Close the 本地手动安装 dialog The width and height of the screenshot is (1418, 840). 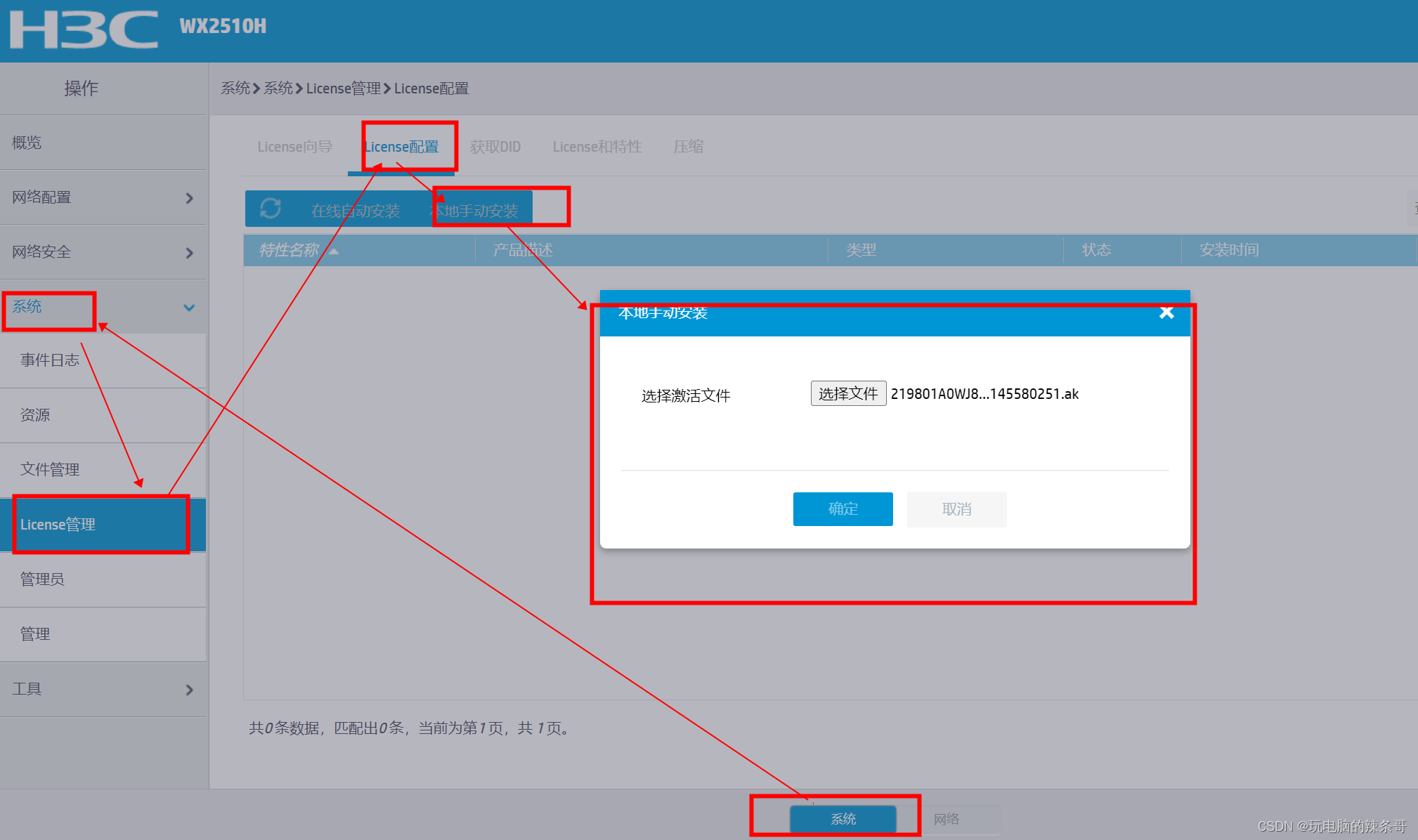[x=1166, y=313]
